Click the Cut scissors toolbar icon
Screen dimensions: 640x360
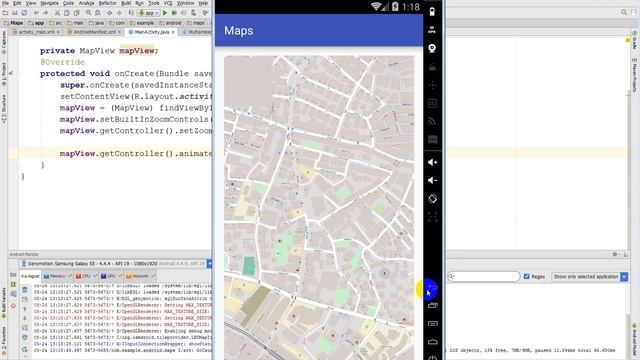(57, 13)
